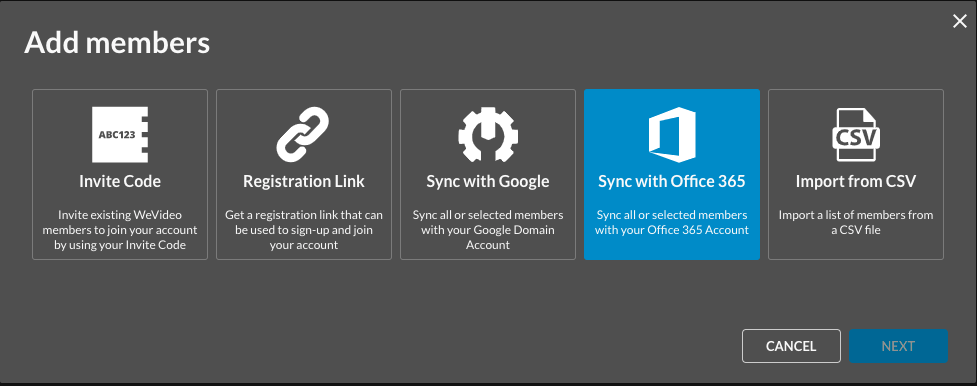Viewport: 977px width, 386px height.
Task: Click the CANCEL button
Action: [x=791, y=346]
